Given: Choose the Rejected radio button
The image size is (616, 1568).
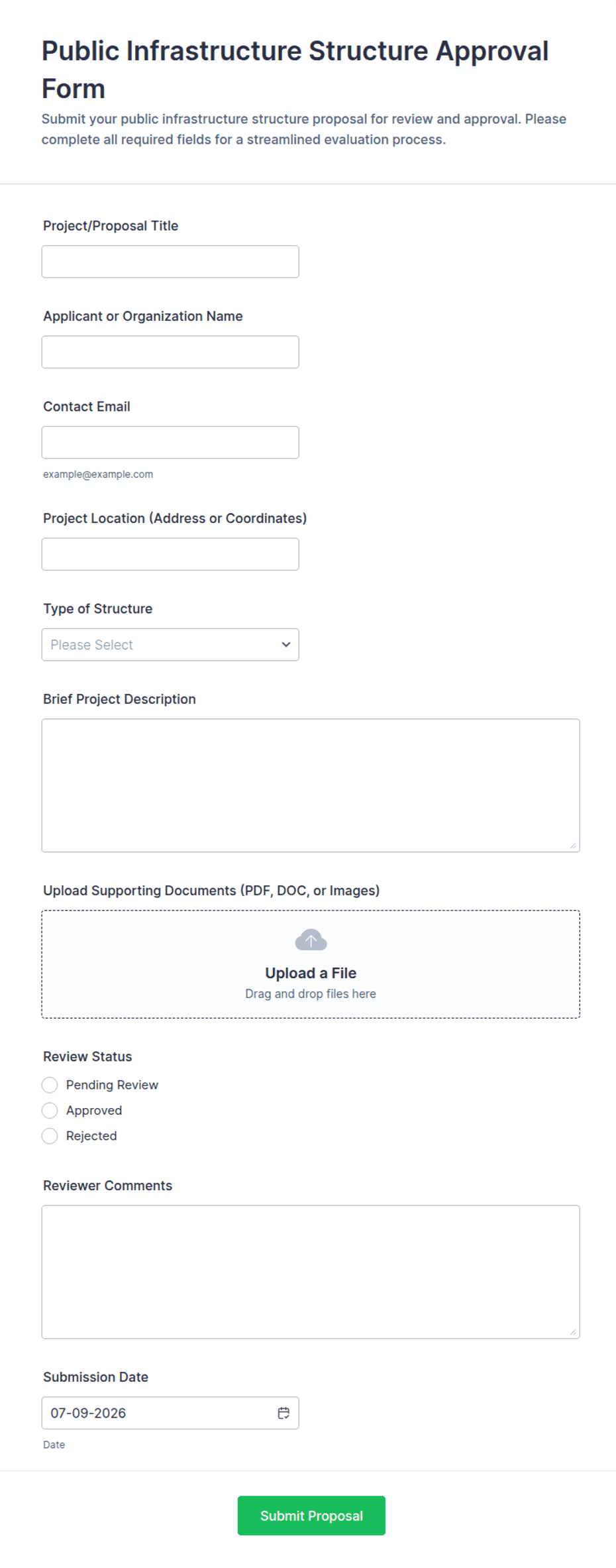Looking at the screenshot, I should click(x=50, y=1136).
